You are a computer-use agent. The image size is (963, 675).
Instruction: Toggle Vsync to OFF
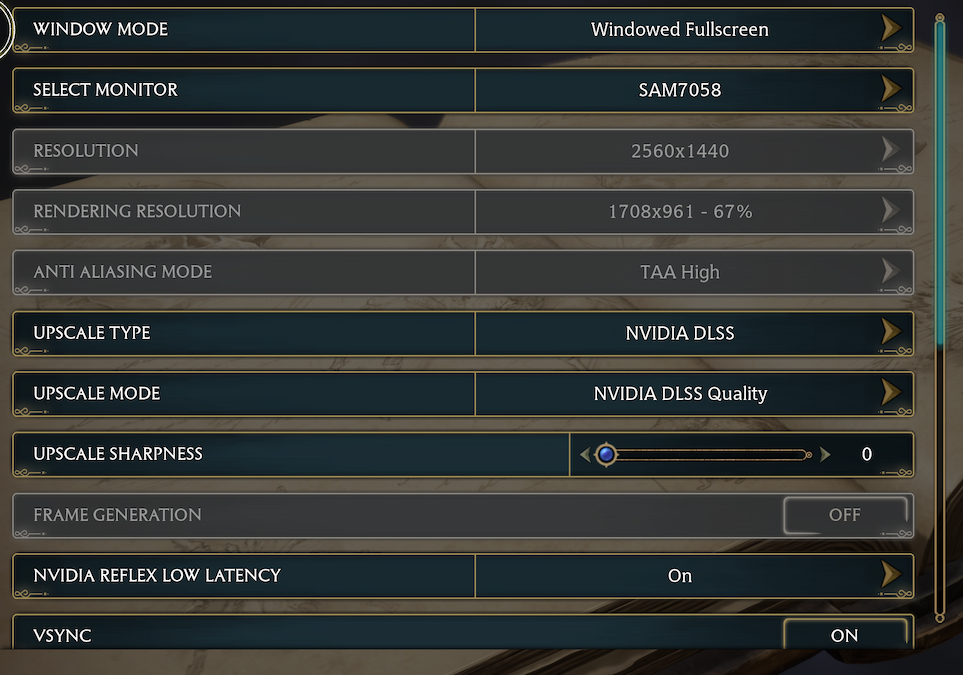coord(845,635)
